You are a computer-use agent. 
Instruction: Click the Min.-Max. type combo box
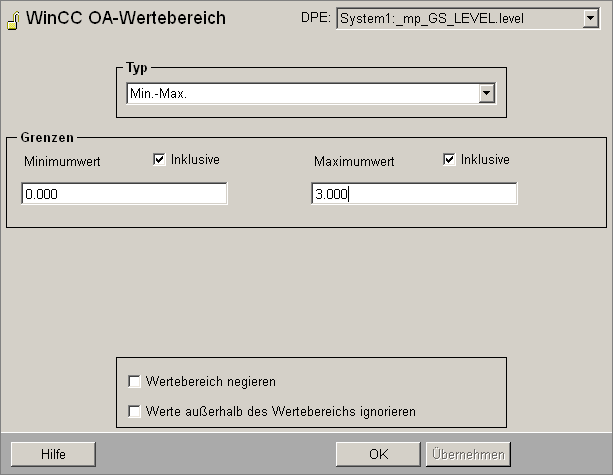click(312, 93)
